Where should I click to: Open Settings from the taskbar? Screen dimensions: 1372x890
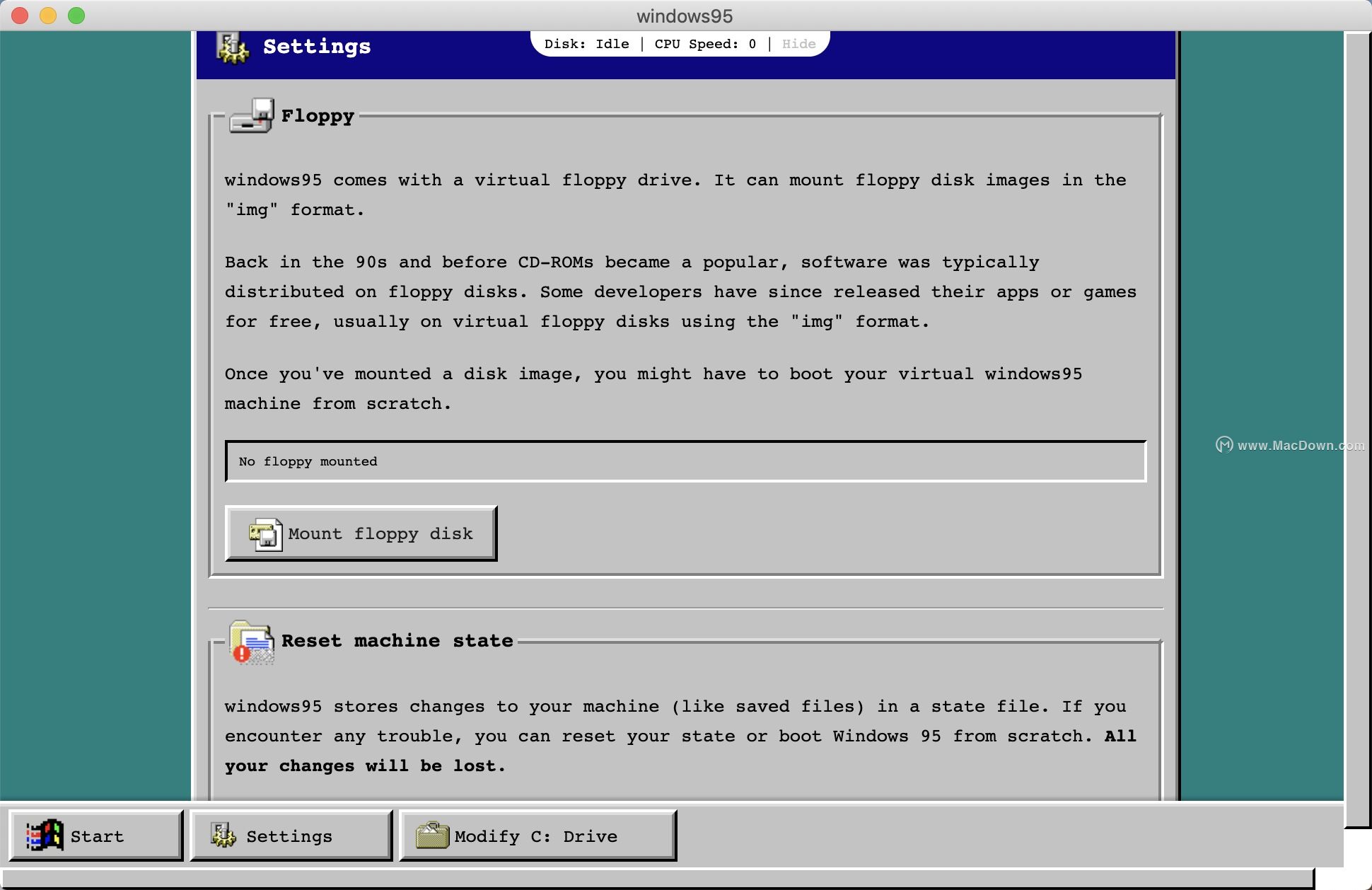(291, 836)
